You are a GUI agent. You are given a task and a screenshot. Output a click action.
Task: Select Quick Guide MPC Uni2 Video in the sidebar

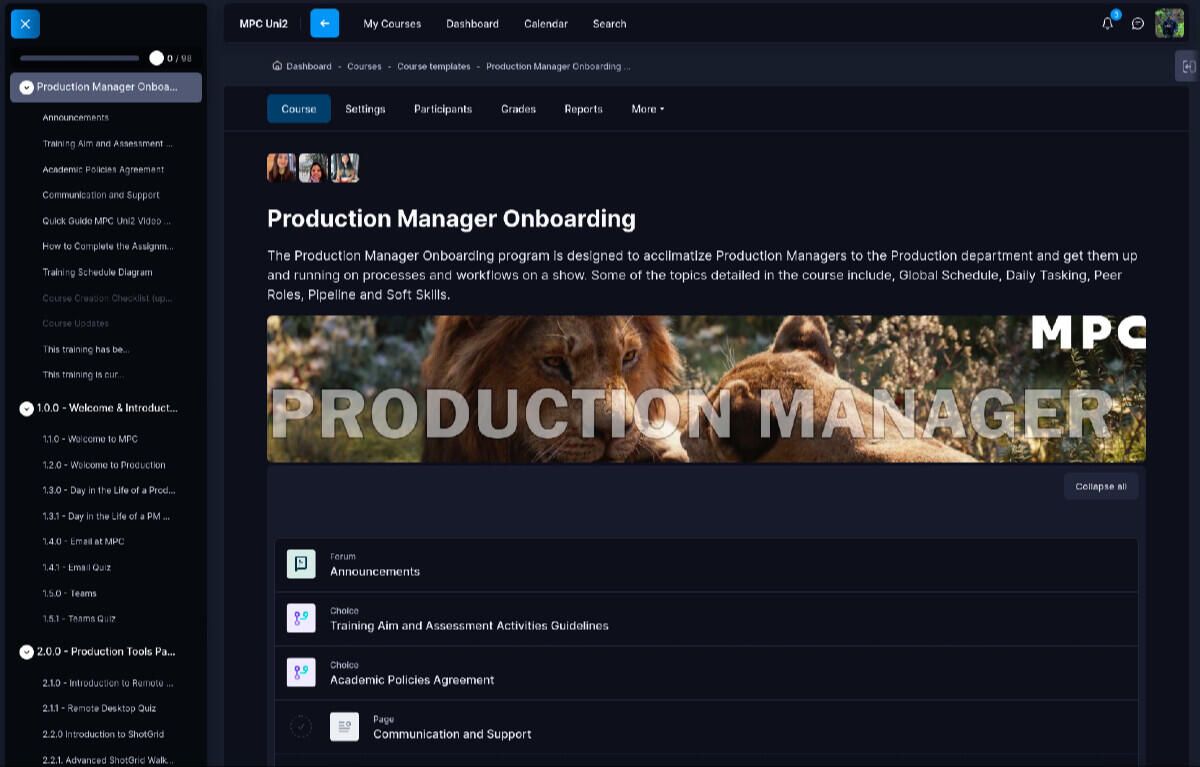coord(106,221)
